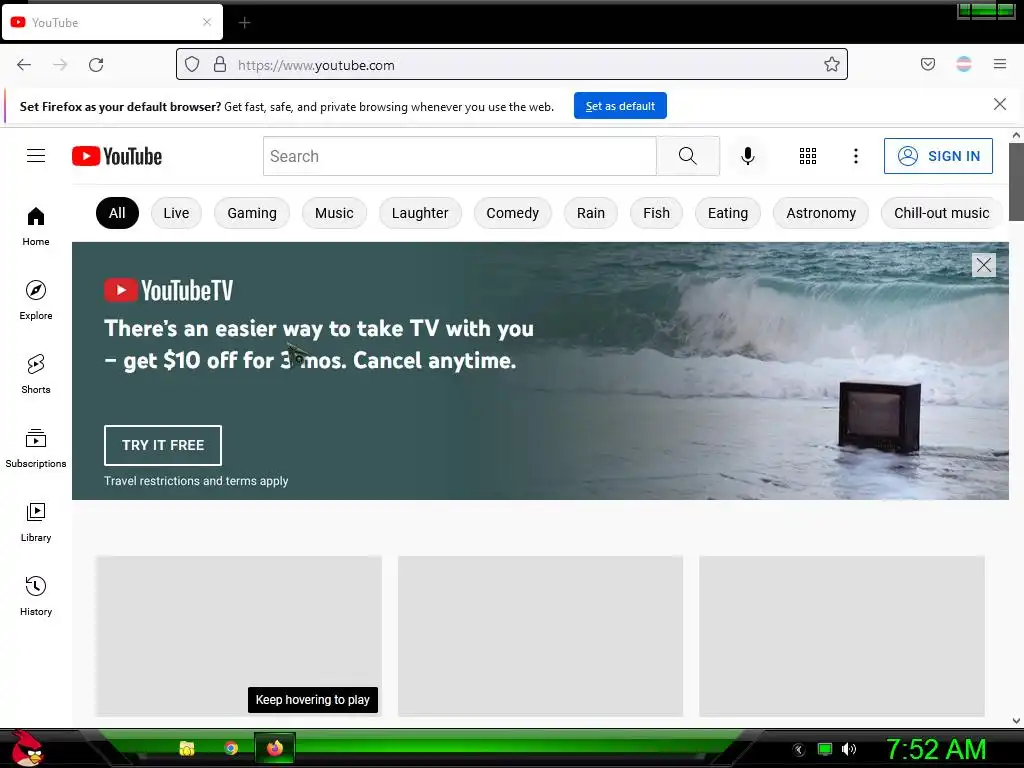1024x768 pixels.
Task: Select the Fish filter chip
Action: [656, 213]
